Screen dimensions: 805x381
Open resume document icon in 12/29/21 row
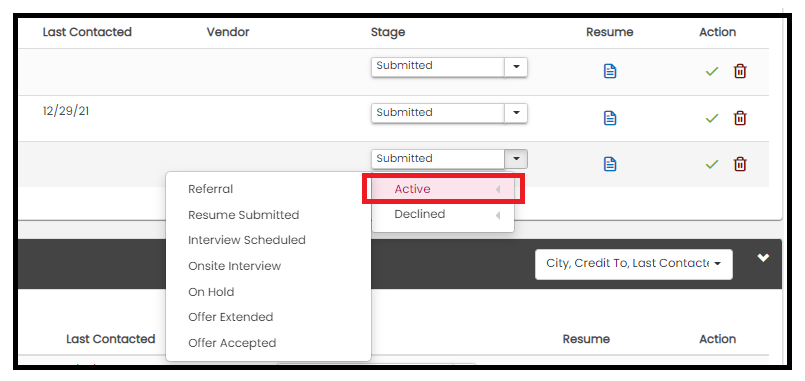609,118
